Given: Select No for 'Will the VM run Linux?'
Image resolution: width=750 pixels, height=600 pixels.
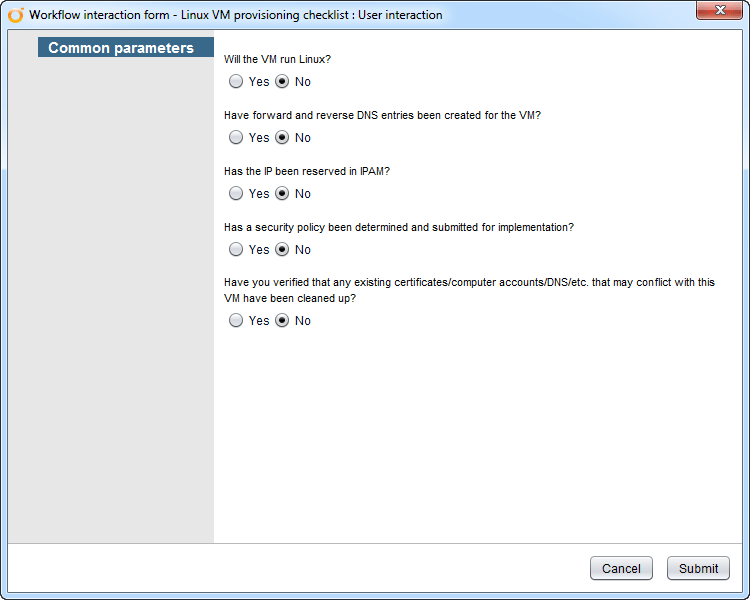Looking at the screenshot, I should click(x=282, y=82).
